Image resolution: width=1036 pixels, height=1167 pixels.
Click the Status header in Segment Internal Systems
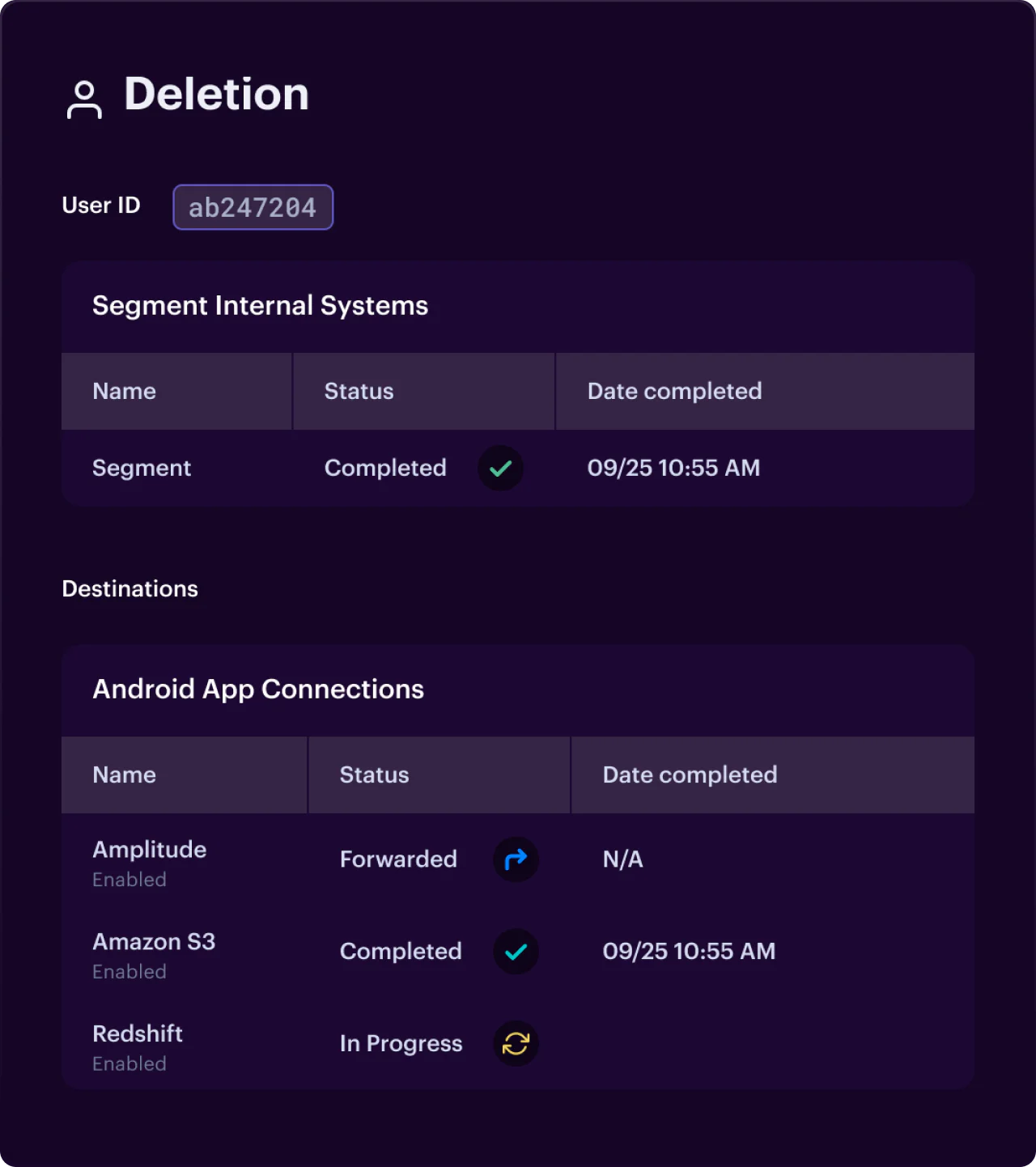[x=359, y=391]
